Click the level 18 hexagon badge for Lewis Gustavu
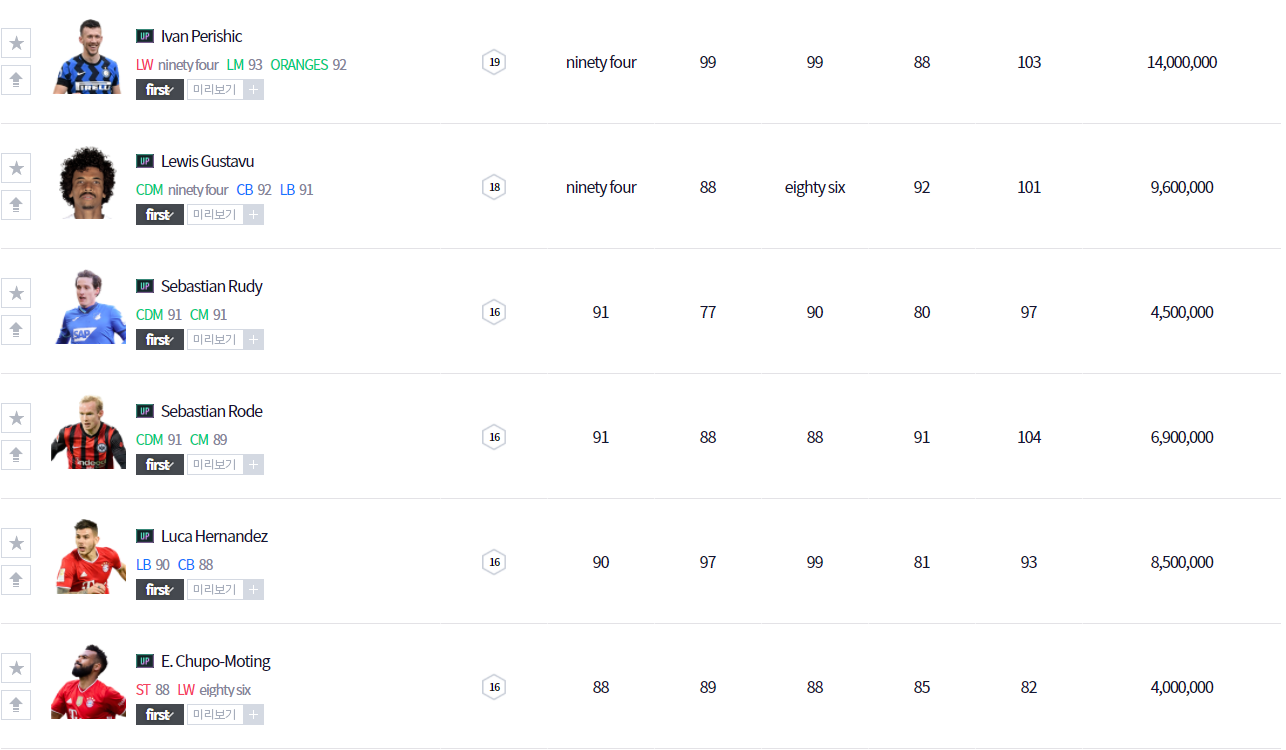The width and height of the screenshot is (1286, 750). point(493,187)
